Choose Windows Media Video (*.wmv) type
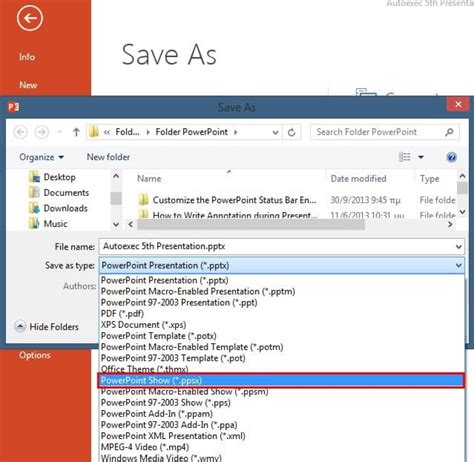 [282, 457]
